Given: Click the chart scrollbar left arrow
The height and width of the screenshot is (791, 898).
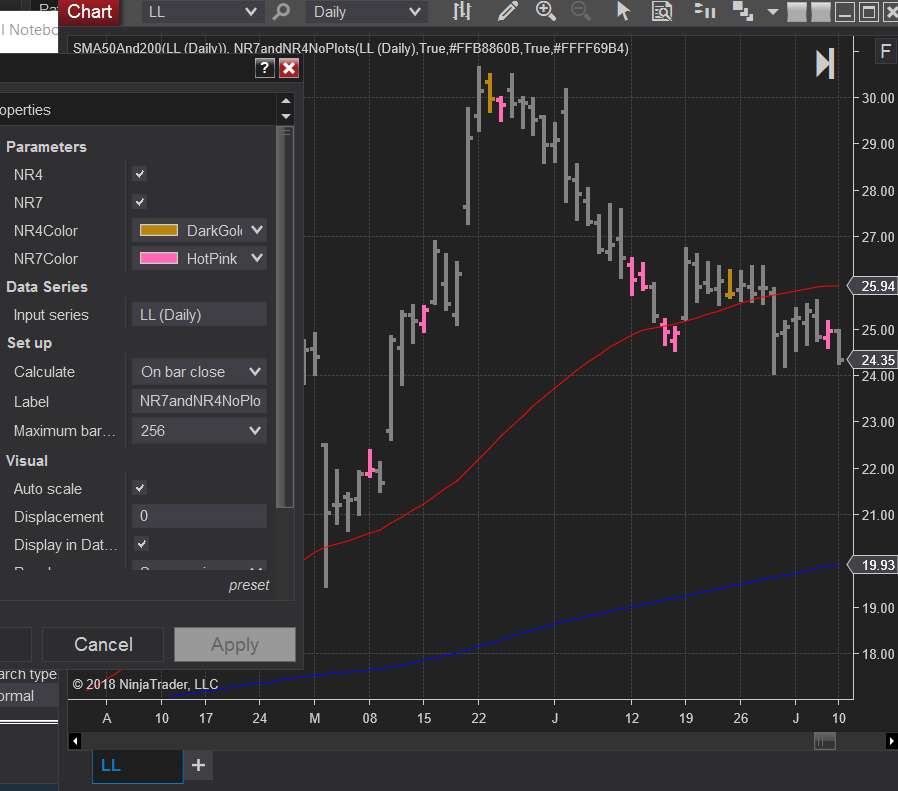Looking at the screenshot, I should pyautogui.click(x=75, y=741).
